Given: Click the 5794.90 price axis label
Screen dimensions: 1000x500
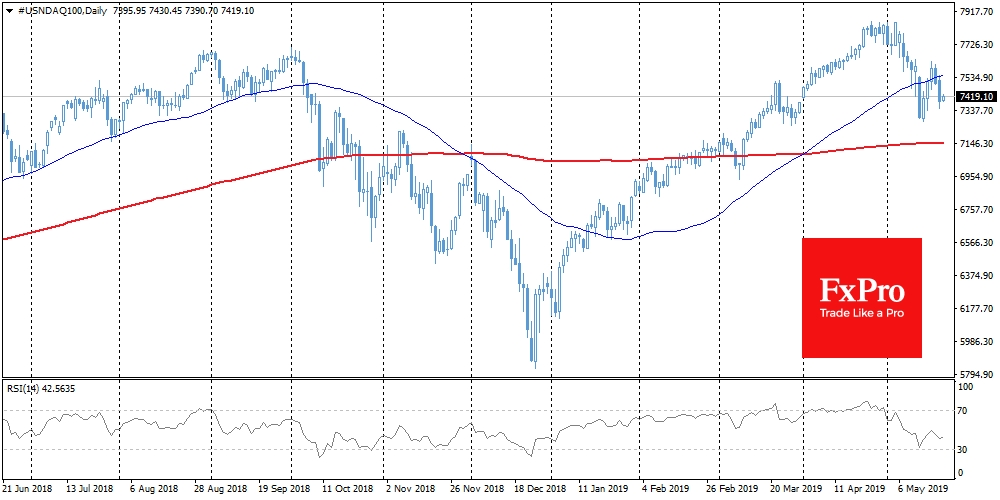Looking at the screenshot, I should (975, 374).
